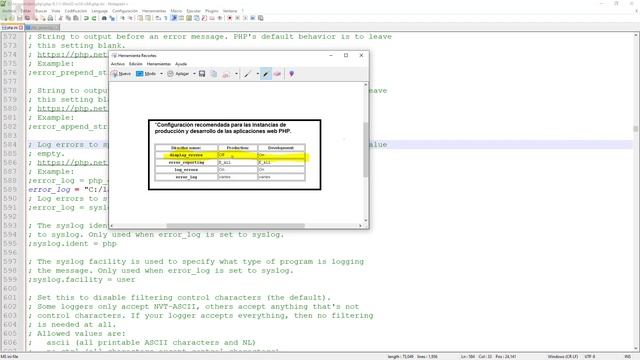
Task: Open the Macro menu in Notepad++
Action: (176, 11)
